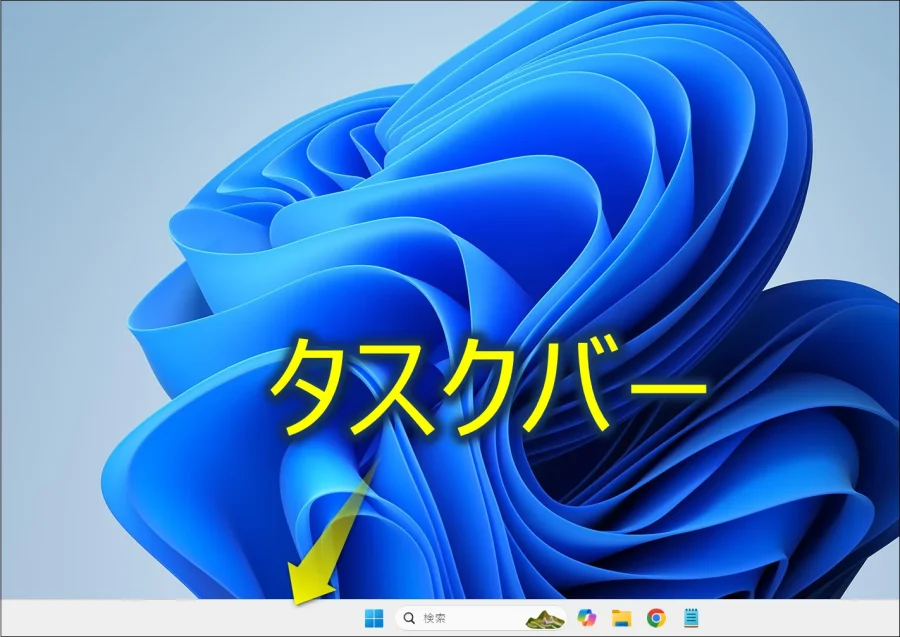
Task: Click the magnifier icon in search box
Action: pyautogui.click(x=409, y=618)
